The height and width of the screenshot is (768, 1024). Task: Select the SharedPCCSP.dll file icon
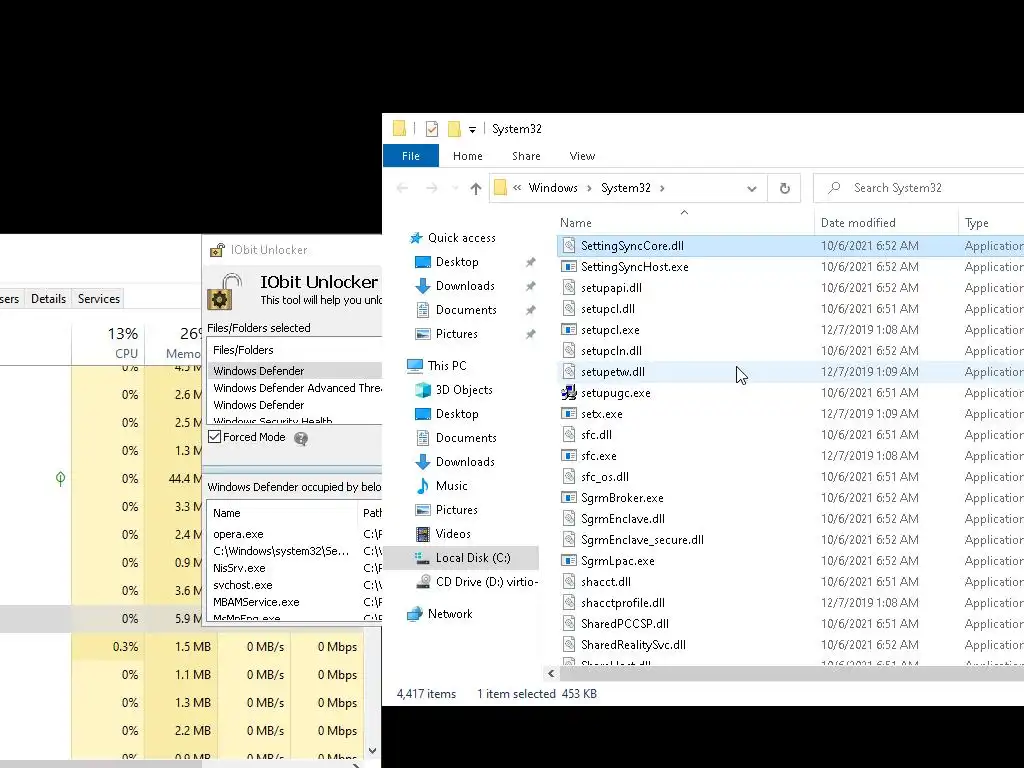tap(569, 624)
